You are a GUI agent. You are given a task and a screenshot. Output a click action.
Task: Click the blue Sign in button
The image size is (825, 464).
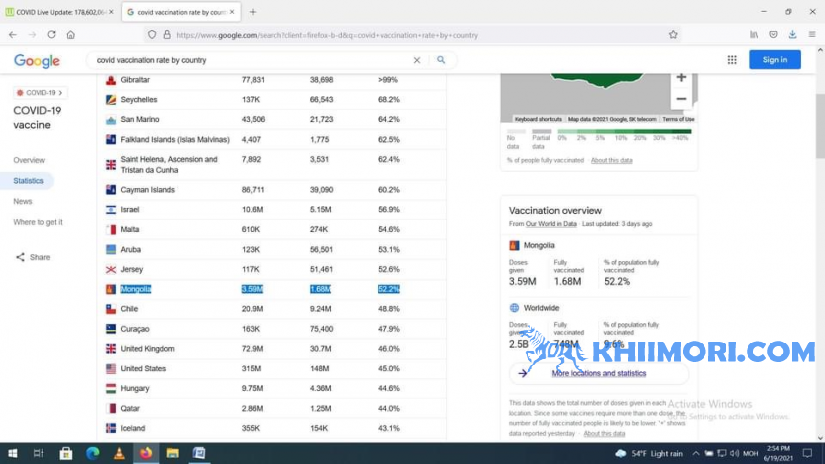(x=774, y=59)
